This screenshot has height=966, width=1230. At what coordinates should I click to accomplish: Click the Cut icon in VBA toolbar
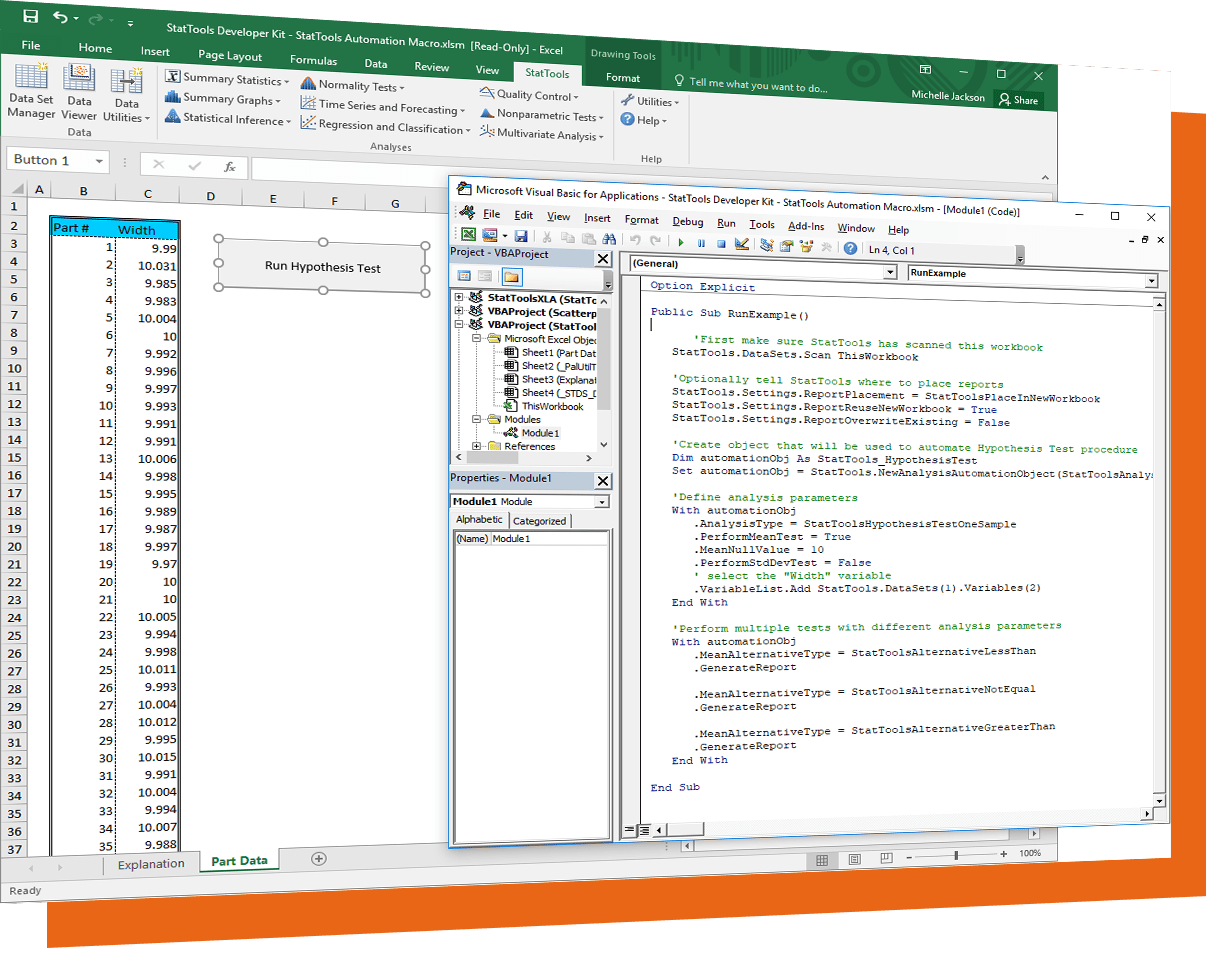pyautogui.click(x=547, y=238)
